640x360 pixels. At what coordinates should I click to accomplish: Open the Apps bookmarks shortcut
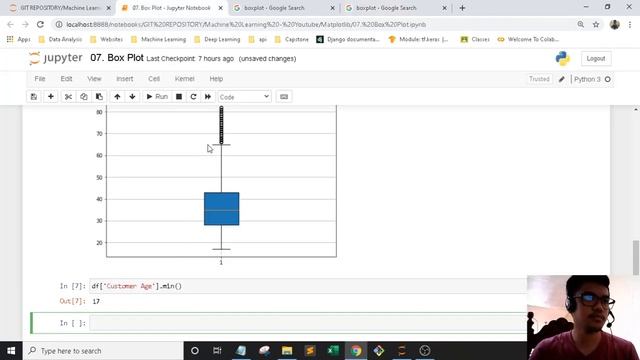(x=18, y=40)
